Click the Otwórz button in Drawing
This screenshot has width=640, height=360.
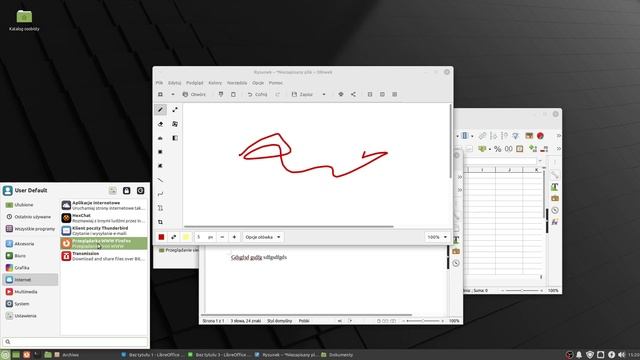click(194, 94)
